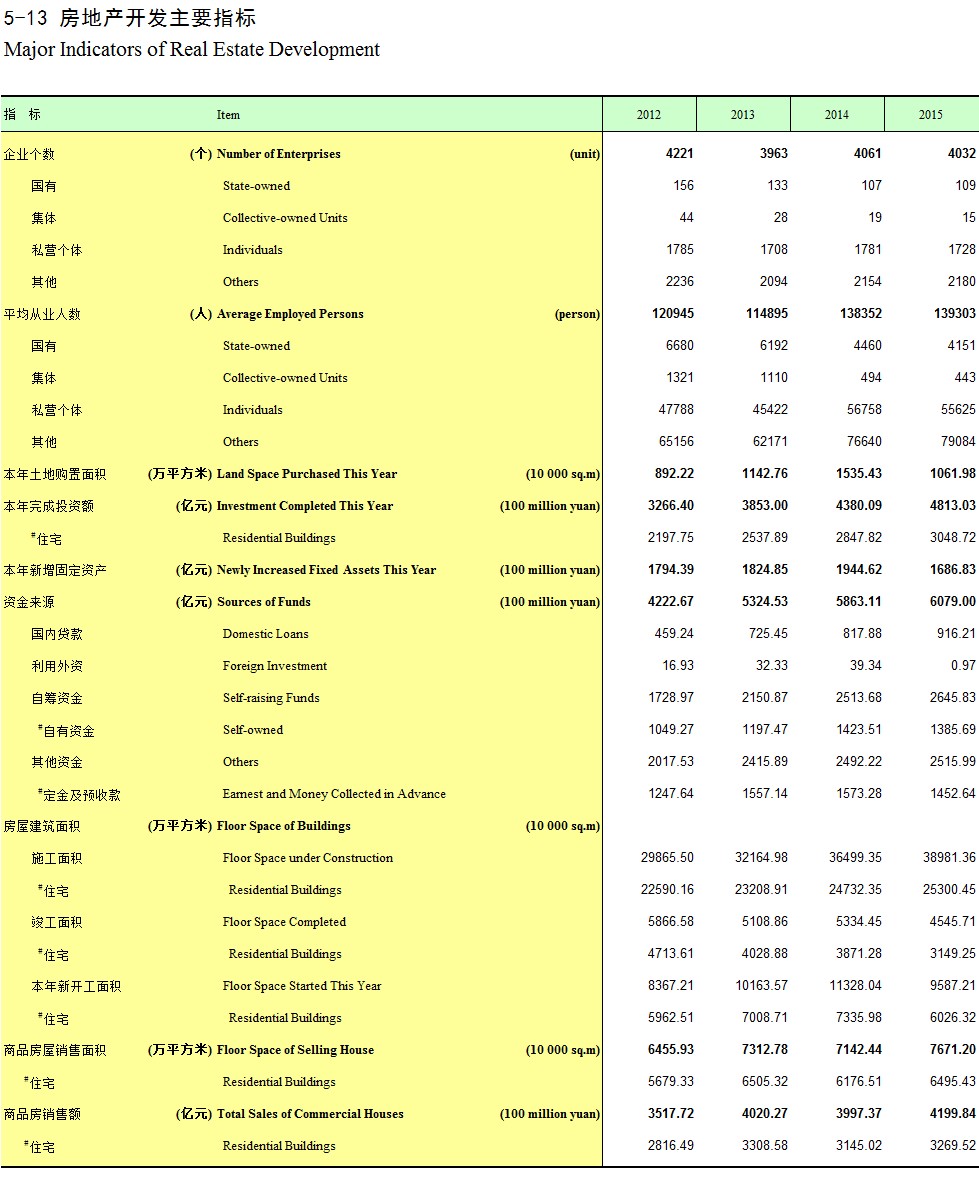The width and height of the screenshot is (979, 1200).
Task: Click value 1785 for Individuals 2012
Action: point(680,250)
